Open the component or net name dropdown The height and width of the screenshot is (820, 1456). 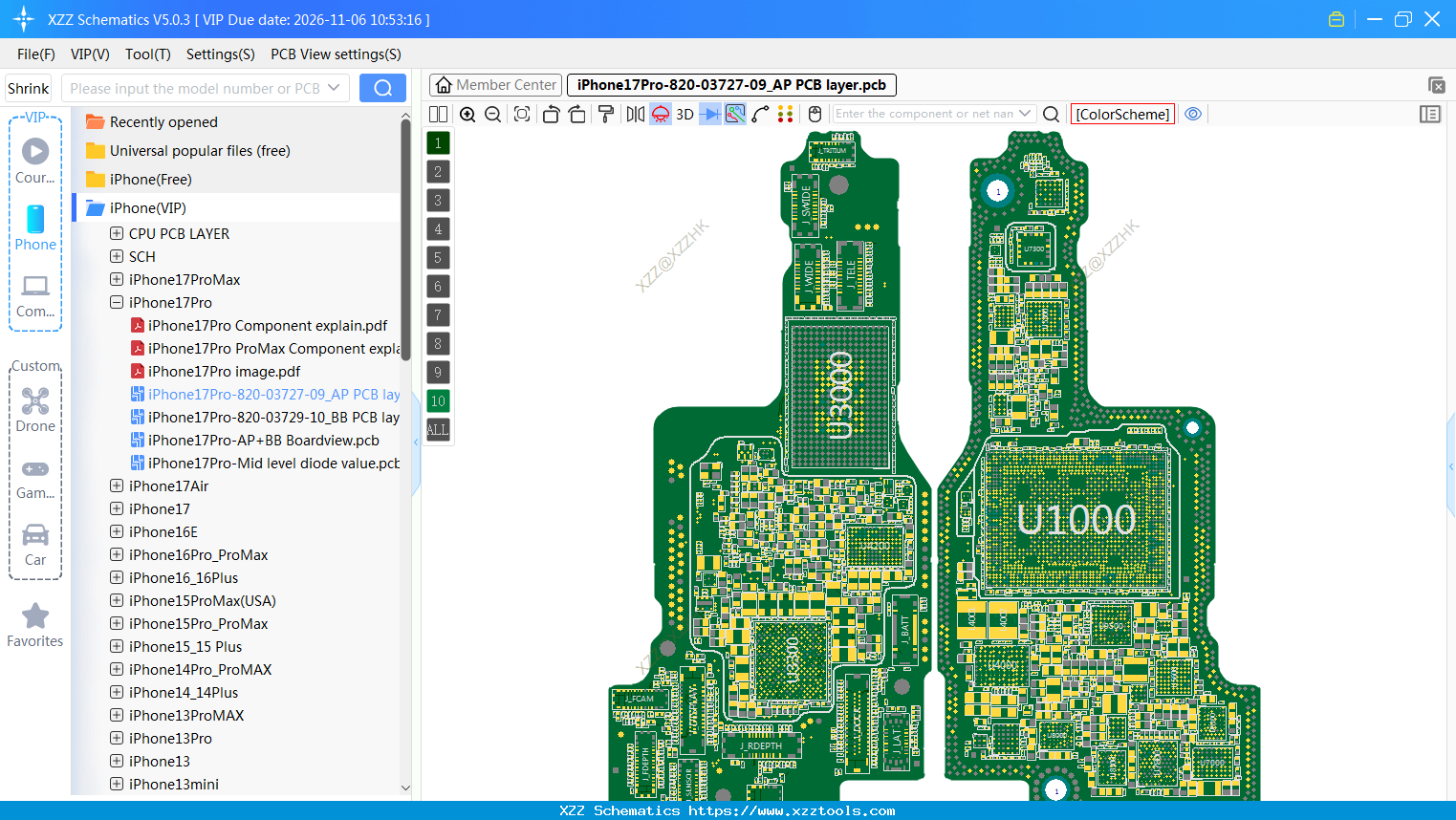pyautogui.click(x=1023, y=114)
